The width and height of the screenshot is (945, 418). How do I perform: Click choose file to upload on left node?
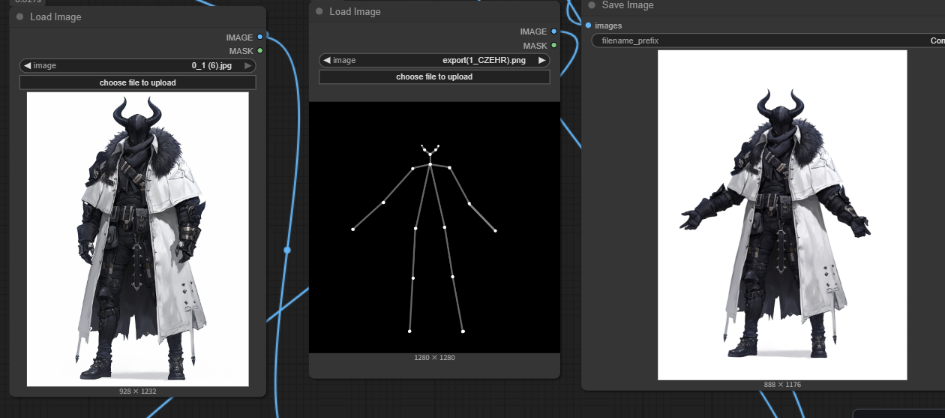[x=137, y=82]
